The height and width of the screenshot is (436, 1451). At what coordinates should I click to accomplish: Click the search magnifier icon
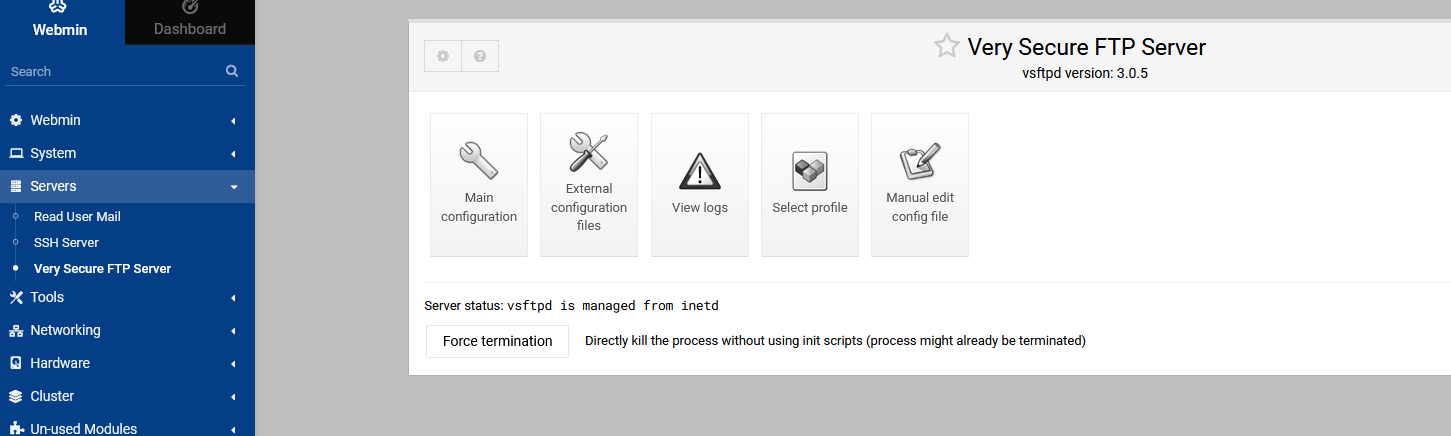(x=232, y=71)
